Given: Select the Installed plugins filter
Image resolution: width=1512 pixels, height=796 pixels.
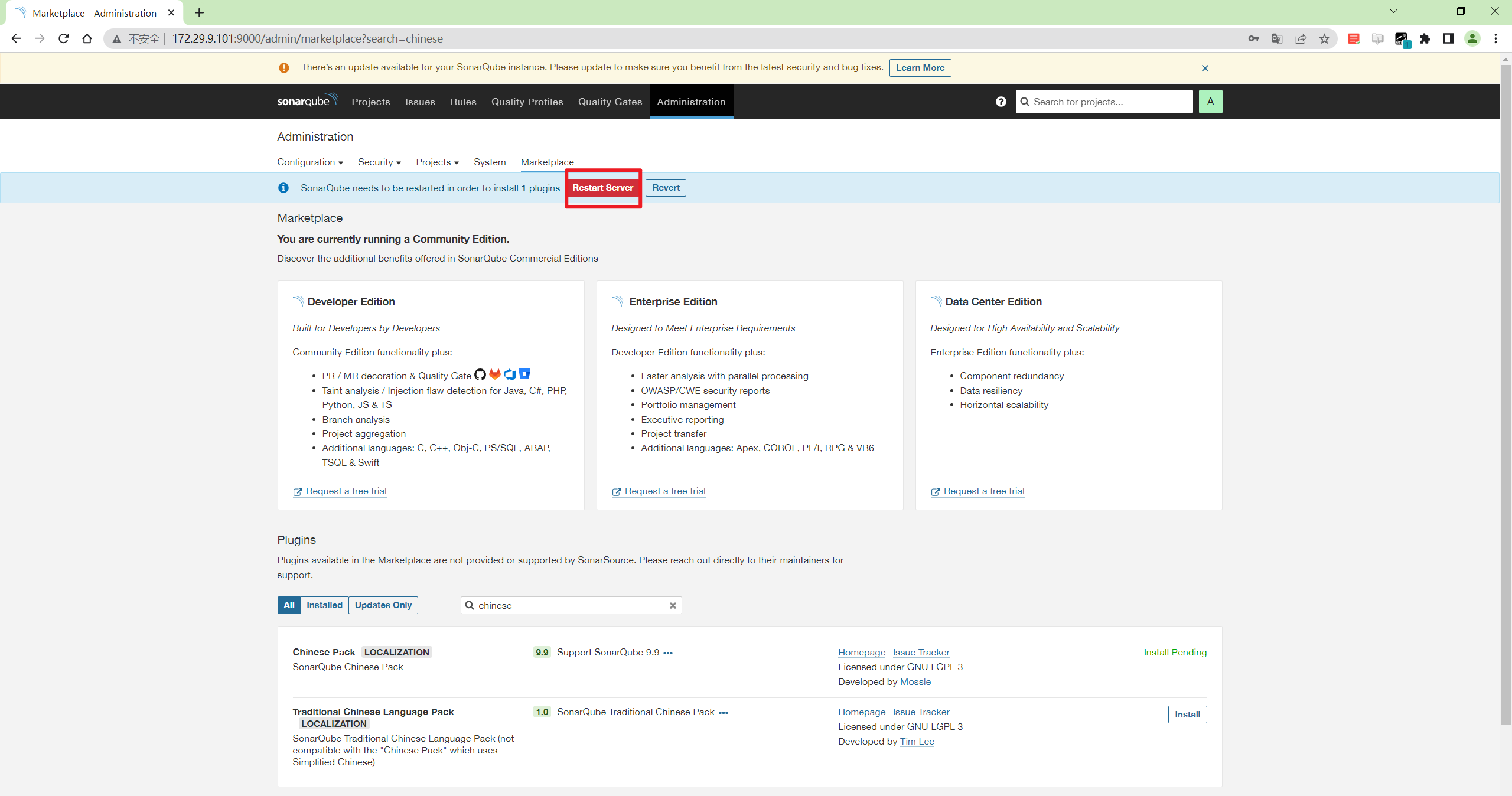Looking at the screenshot, I should pyautogui.click(x=324, y=605).
